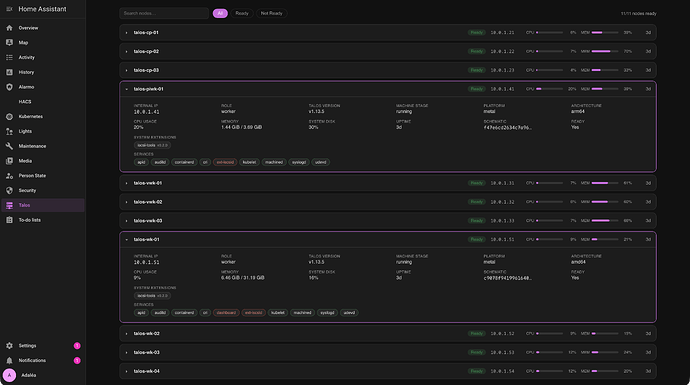This screenshot has width=690, height=385.
Task: Open the Lights icon in sidebar
Action: click(x=9, y=131)
